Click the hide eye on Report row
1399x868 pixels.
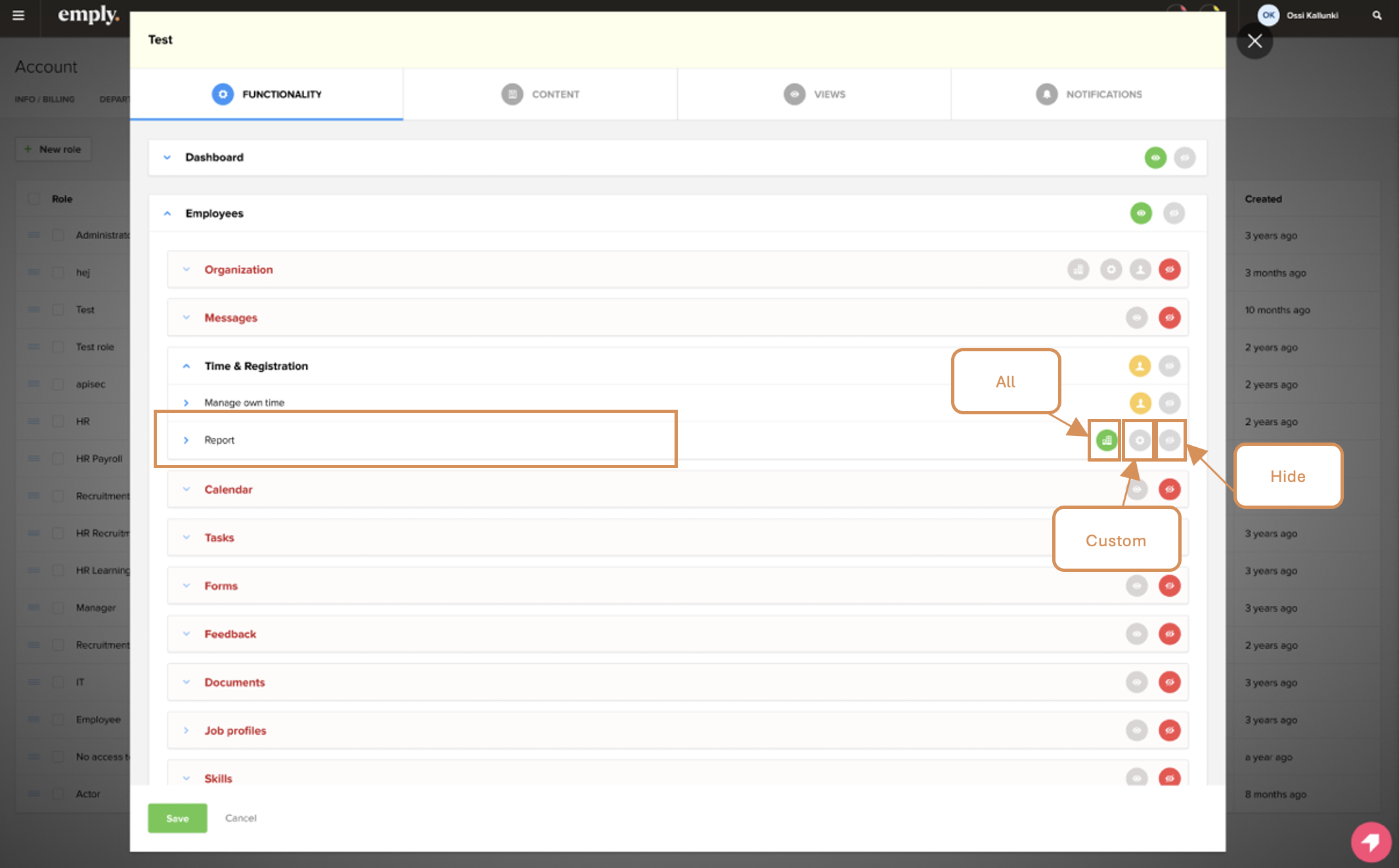(x=1170, y=440)
